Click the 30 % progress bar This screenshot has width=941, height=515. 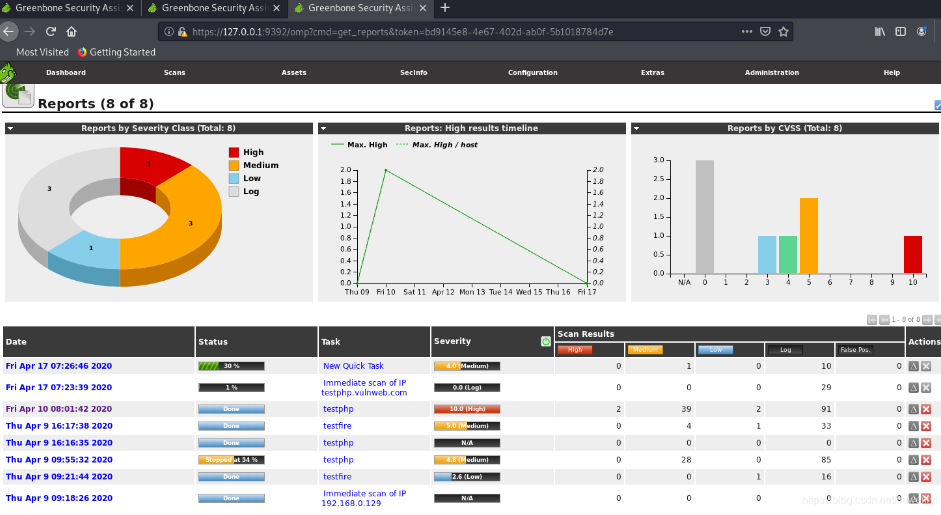coord(231,366)
